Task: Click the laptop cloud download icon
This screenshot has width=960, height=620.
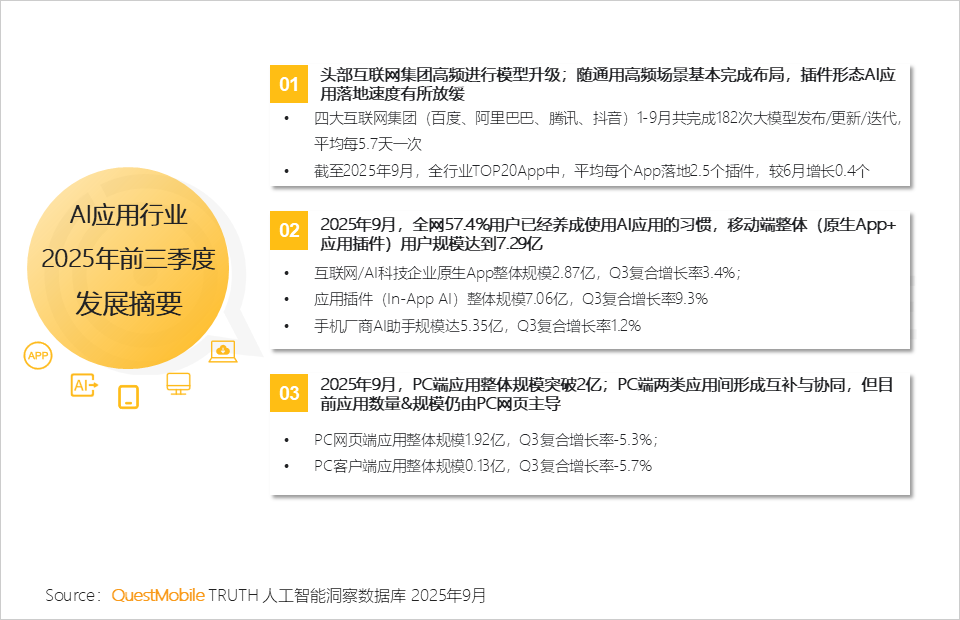Action: 222,350
